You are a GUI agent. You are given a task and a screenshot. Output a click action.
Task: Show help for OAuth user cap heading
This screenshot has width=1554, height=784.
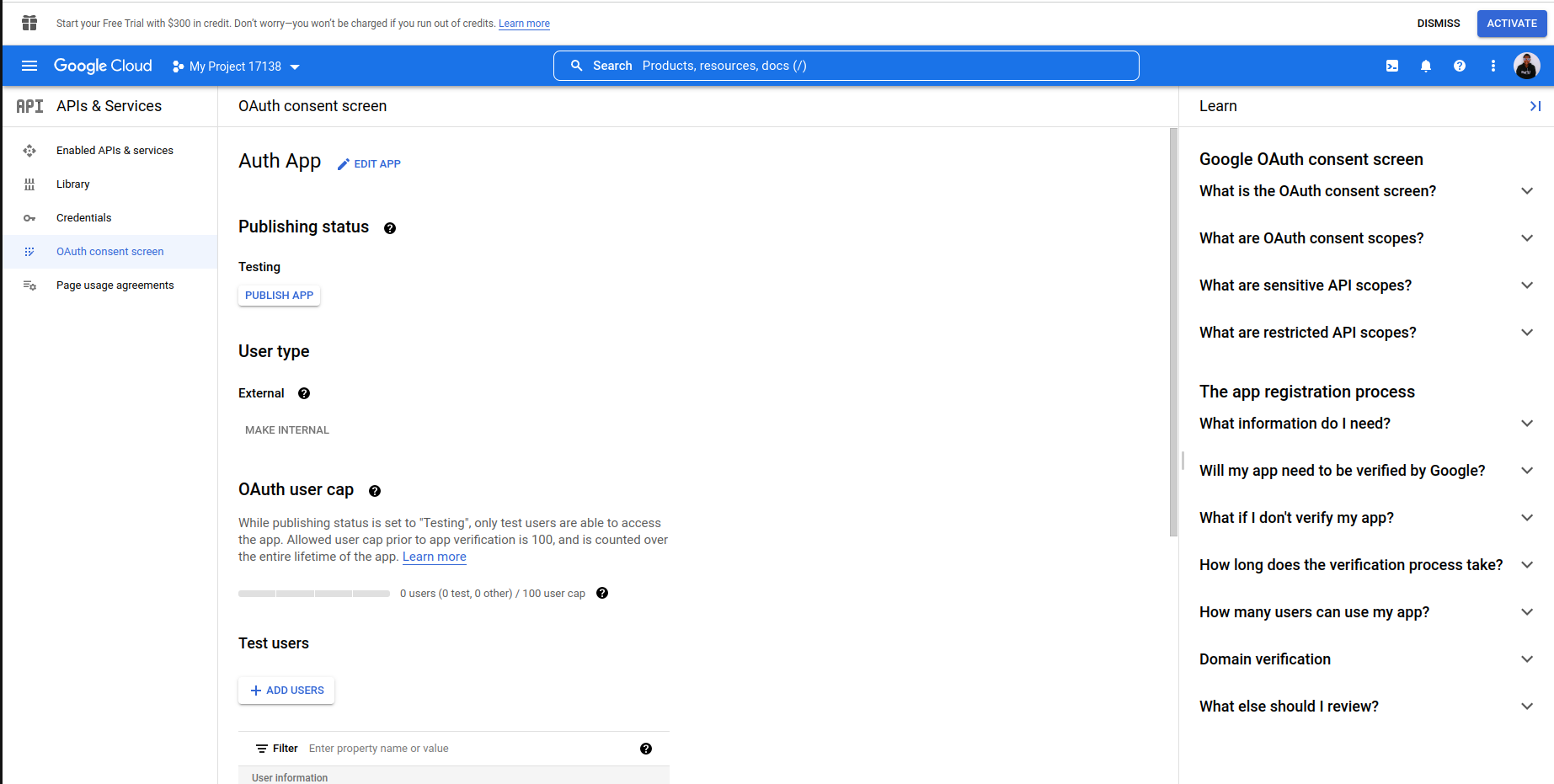[x=375, y=491]
